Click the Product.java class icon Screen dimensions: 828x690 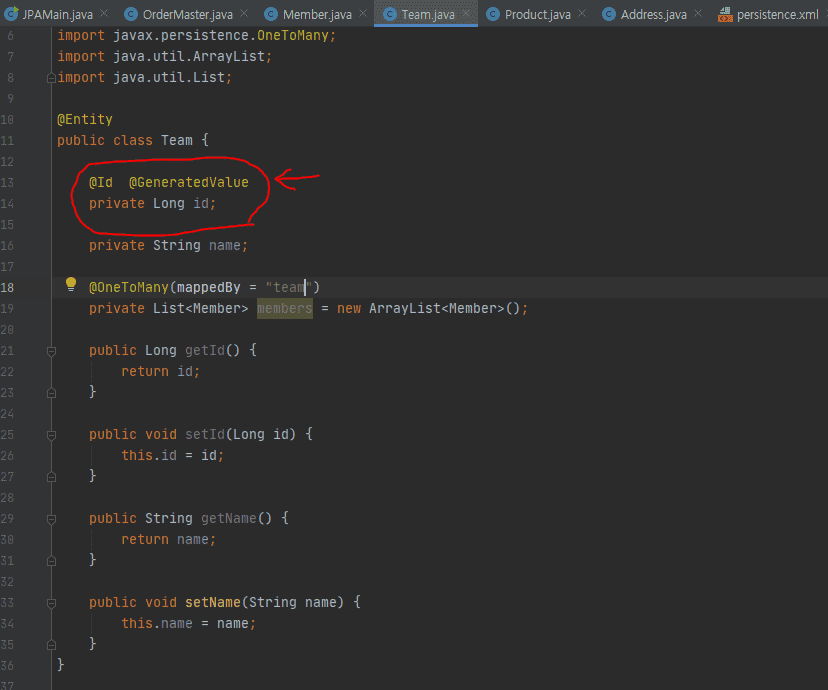click(x=493, y=14)
